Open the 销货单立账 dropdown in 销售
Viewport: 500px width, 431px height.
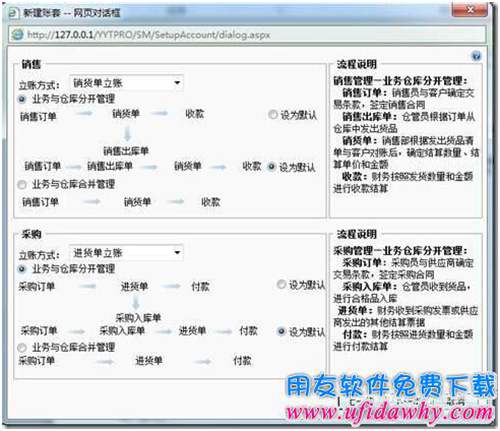point(126,83)
